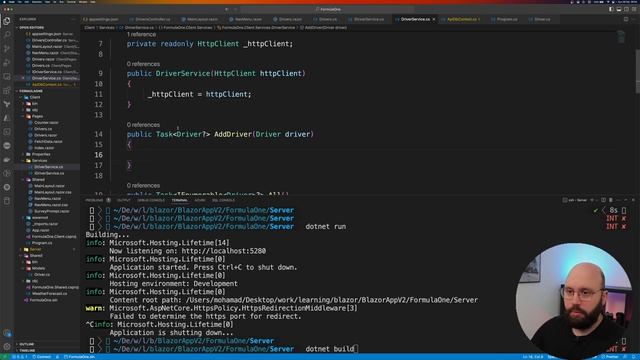Open WeatherForecast.cs in the file tree
This screenshot has width=640, height=360.
(49, 293)
